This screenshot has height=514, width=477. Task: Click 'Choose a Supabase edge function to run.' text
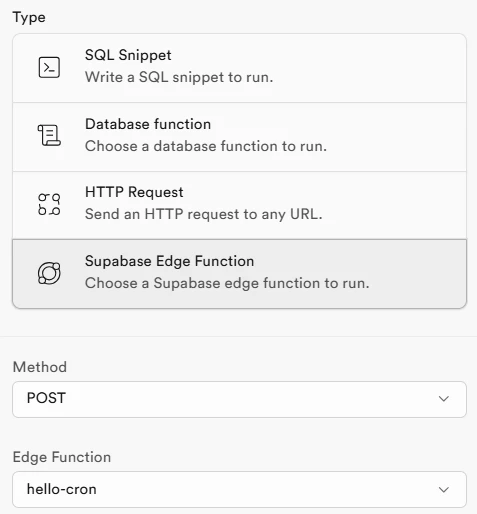click(x=227, y=283)
